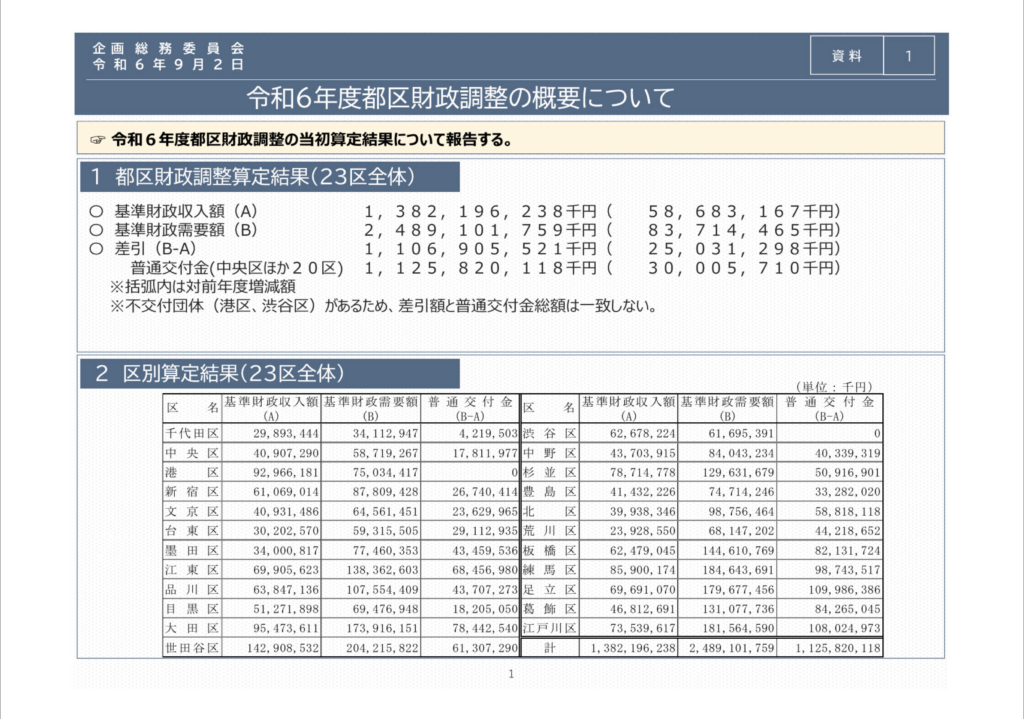1024x719 pixels.
Task: Click the note about 不交付団体(港区、渋谷区)
Action: (x=383, y=306)
